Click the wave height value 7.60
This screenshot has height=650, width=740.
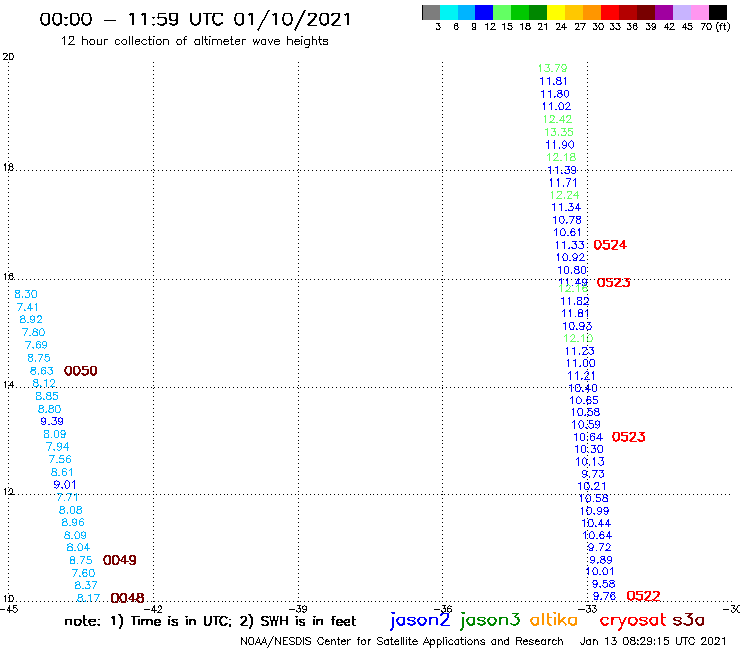(x=84, y=574)
